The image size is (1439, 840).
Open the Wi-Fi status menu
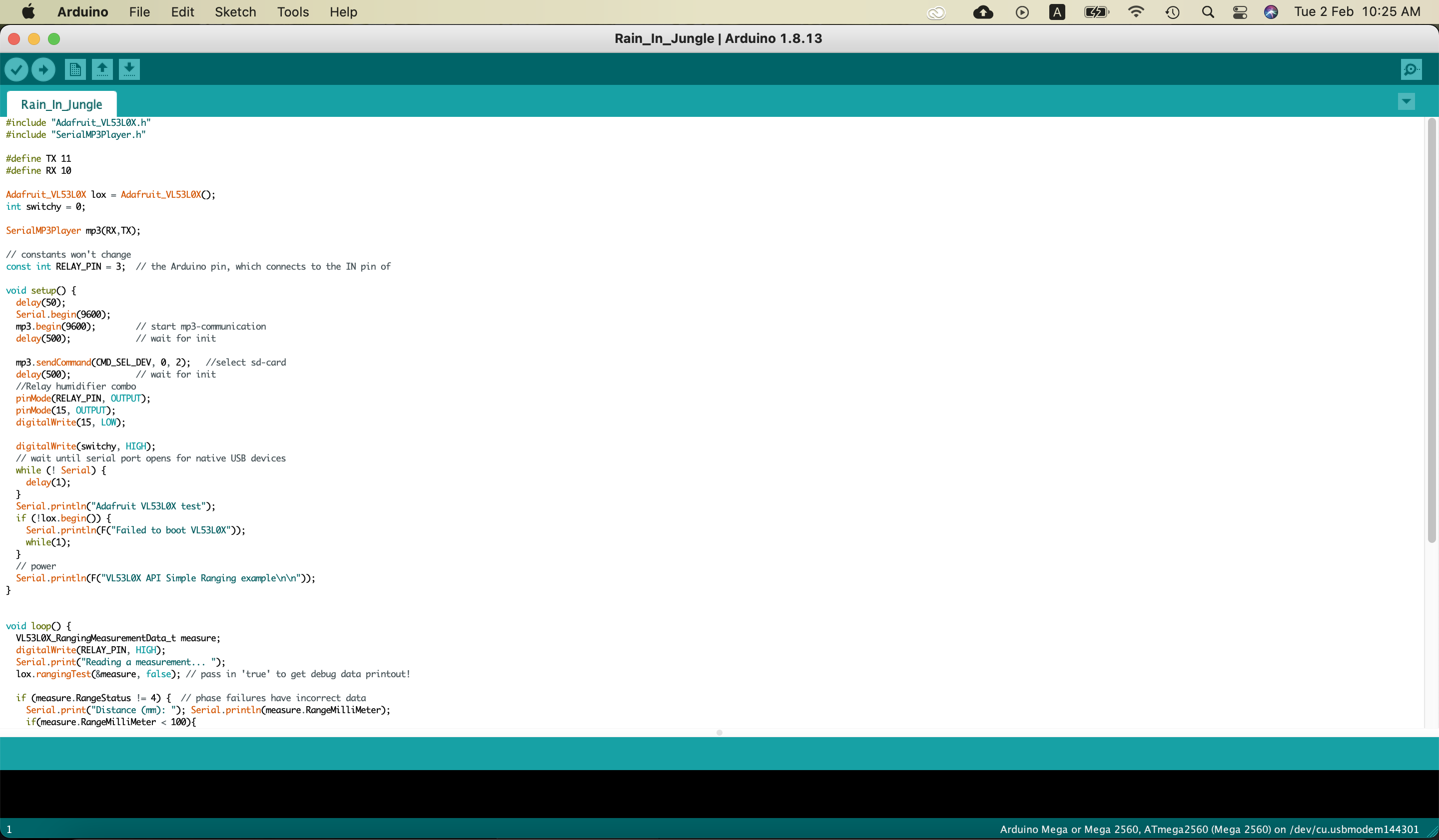click(1136, 12)
